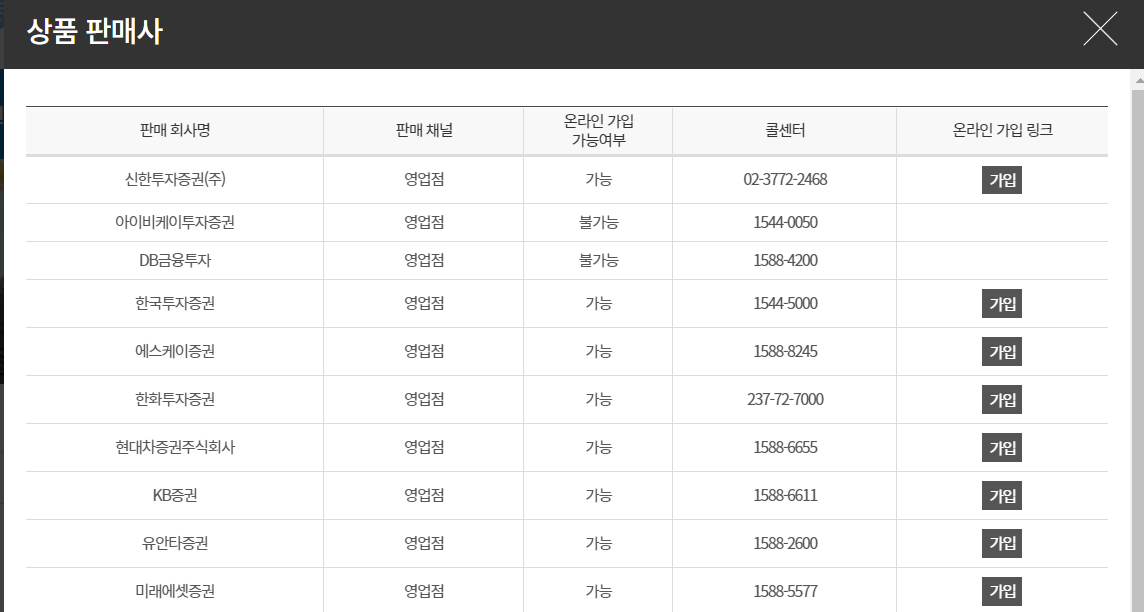Viewport: 1144px width, 612px height.
Task: Click 가입 button for 한국투자증권
Action: coord(1002,304)
